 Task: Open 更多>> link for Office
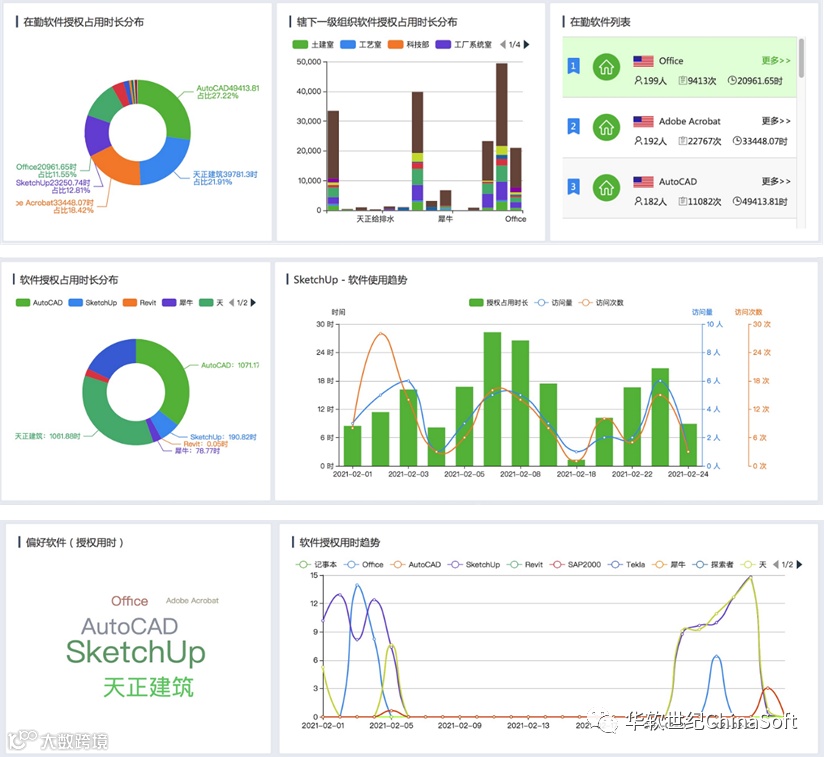point(776,61)
